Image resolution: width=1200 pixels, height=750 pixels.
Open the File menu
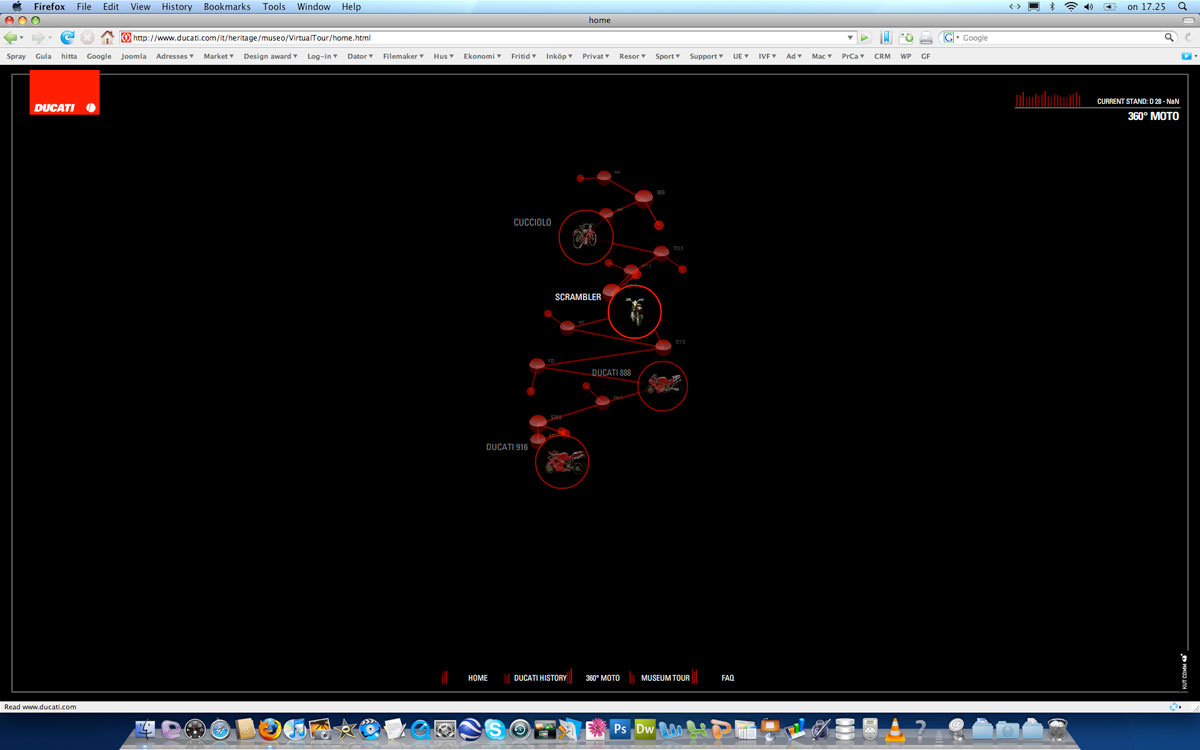click(x=84, y=6)
